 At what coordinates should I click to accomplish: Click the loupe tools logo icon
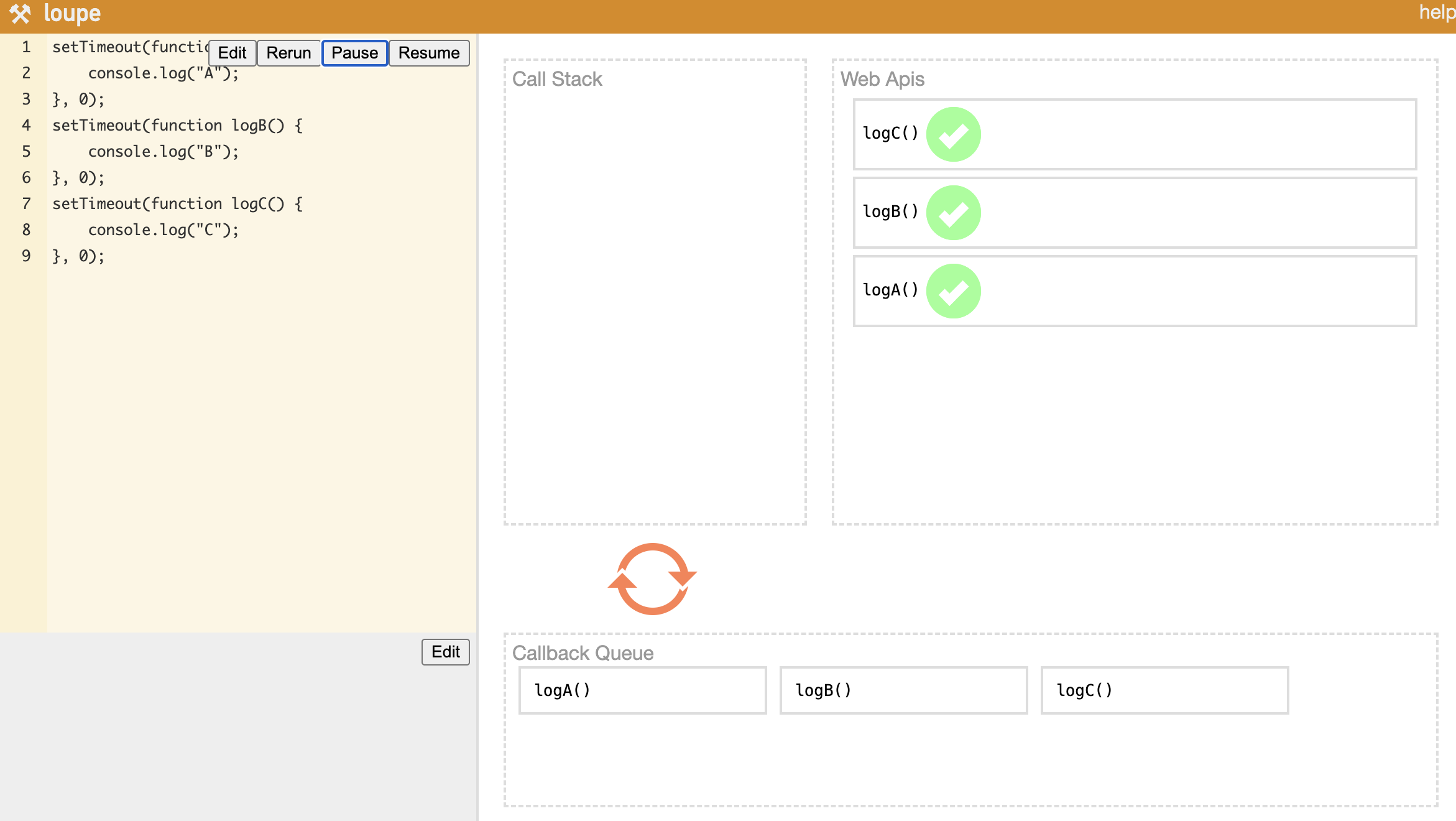coord(20,14)
